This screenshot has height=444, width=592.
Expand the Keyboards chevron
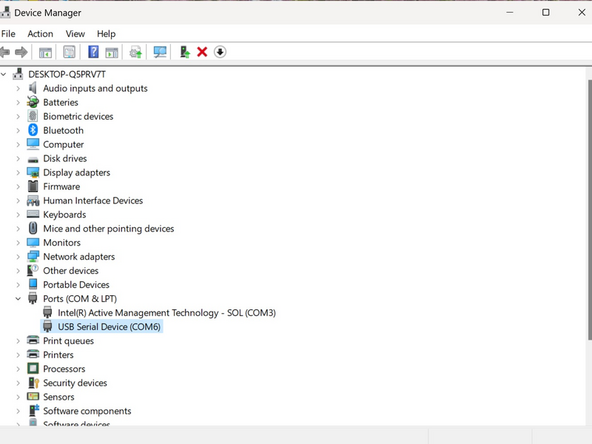pos(18,214)
